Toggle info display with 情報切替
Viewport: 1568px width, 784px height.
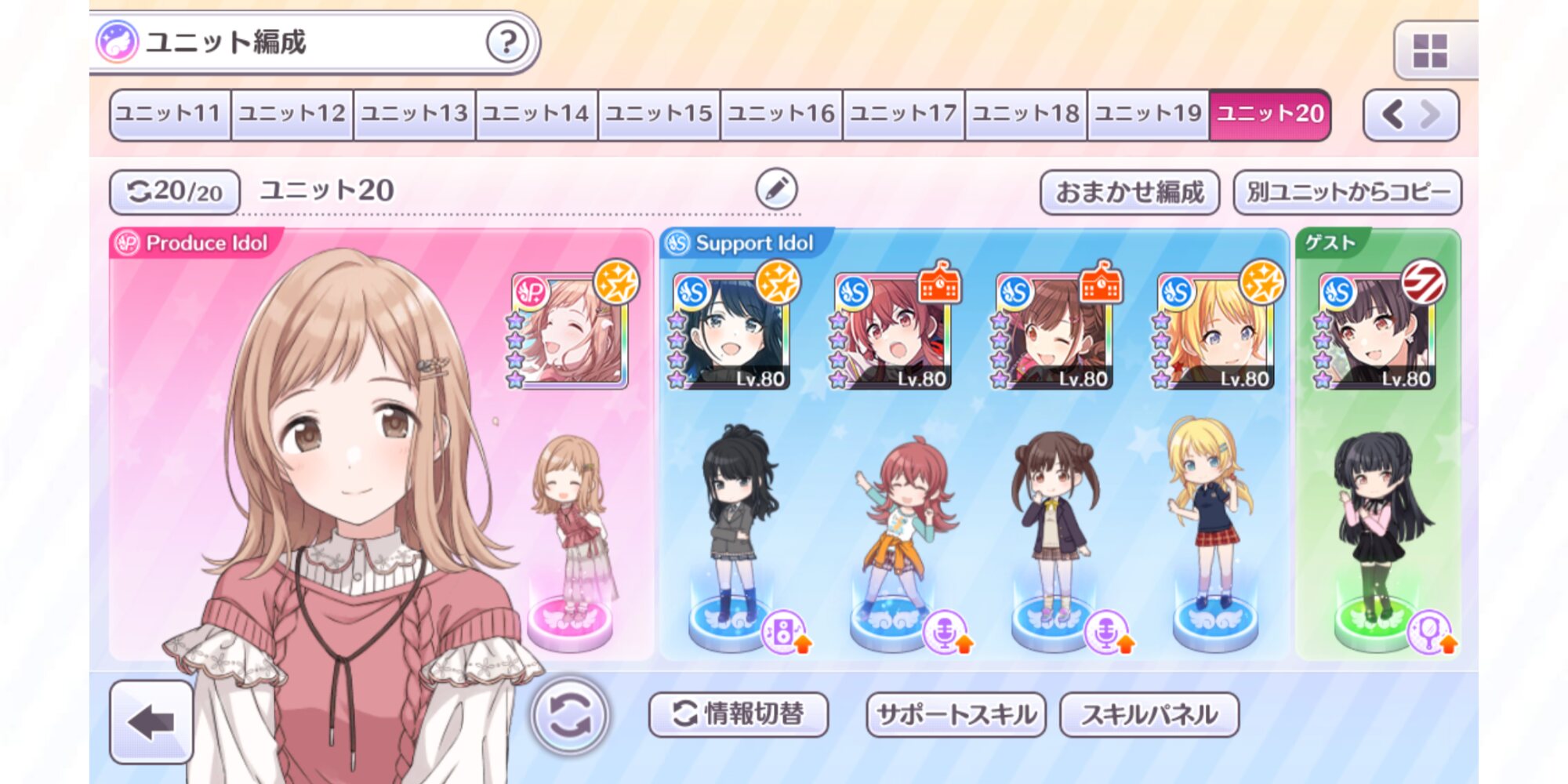click(739, 714)
